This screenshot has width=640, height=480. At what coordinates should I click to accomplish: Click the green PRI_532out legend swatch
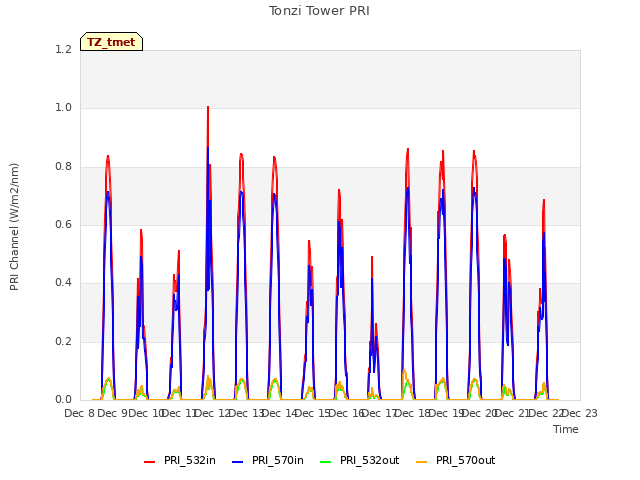(325, 462)
